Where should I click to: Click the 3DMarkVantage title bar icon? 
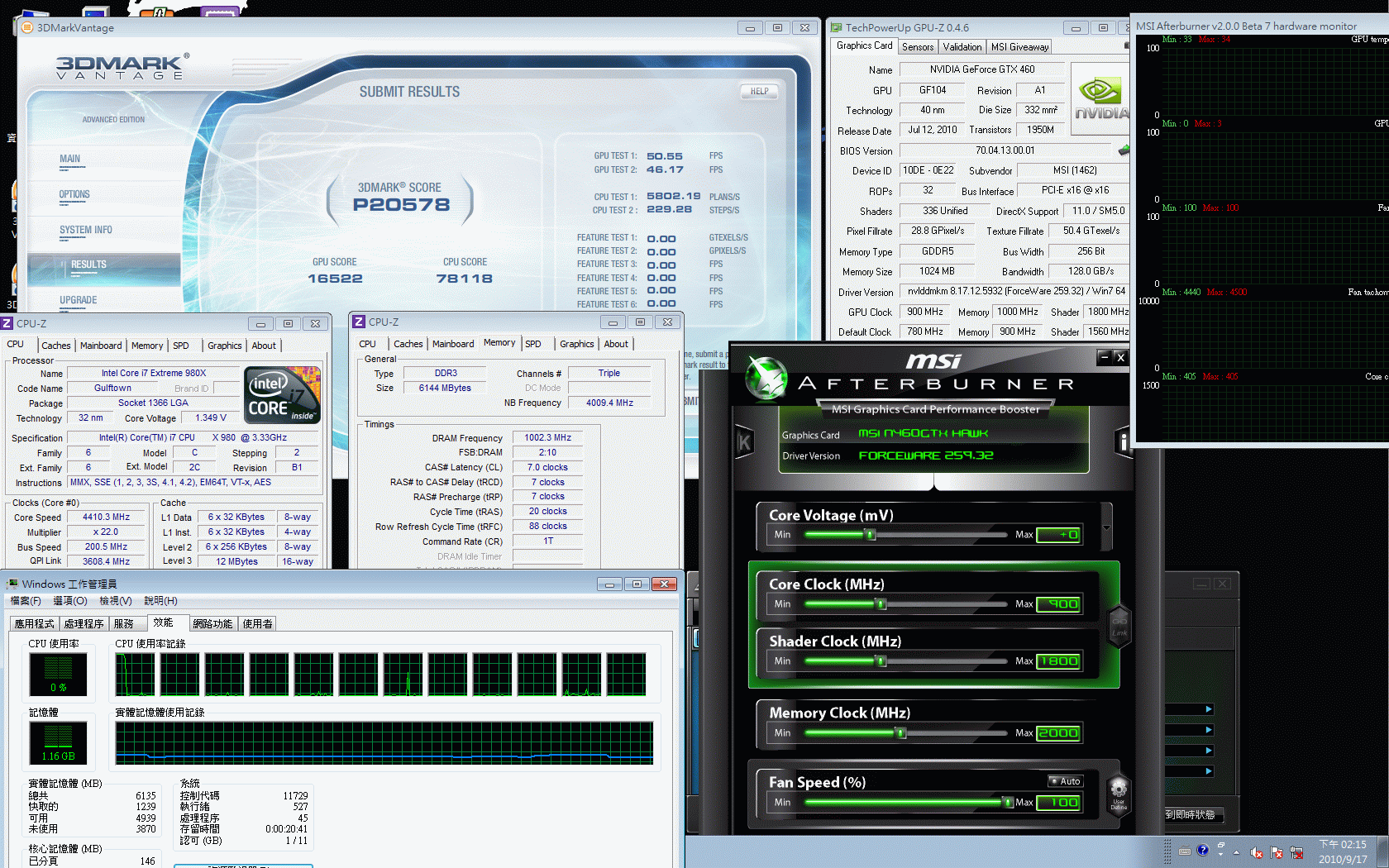26,27
